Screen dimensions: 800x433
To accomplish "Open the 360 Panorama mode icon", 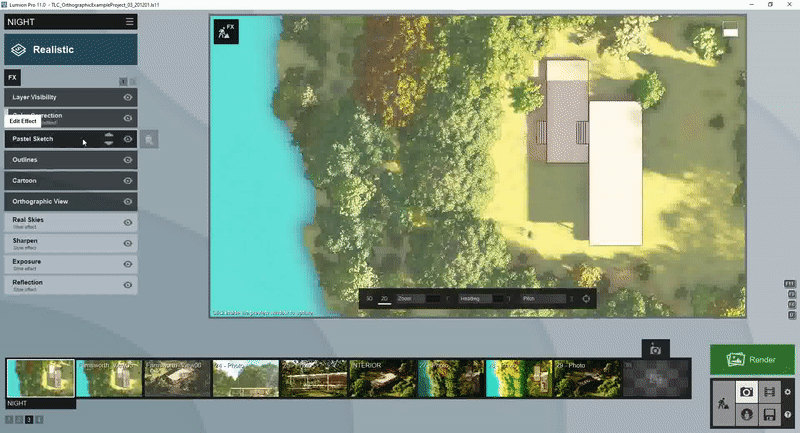I will 746,414.
